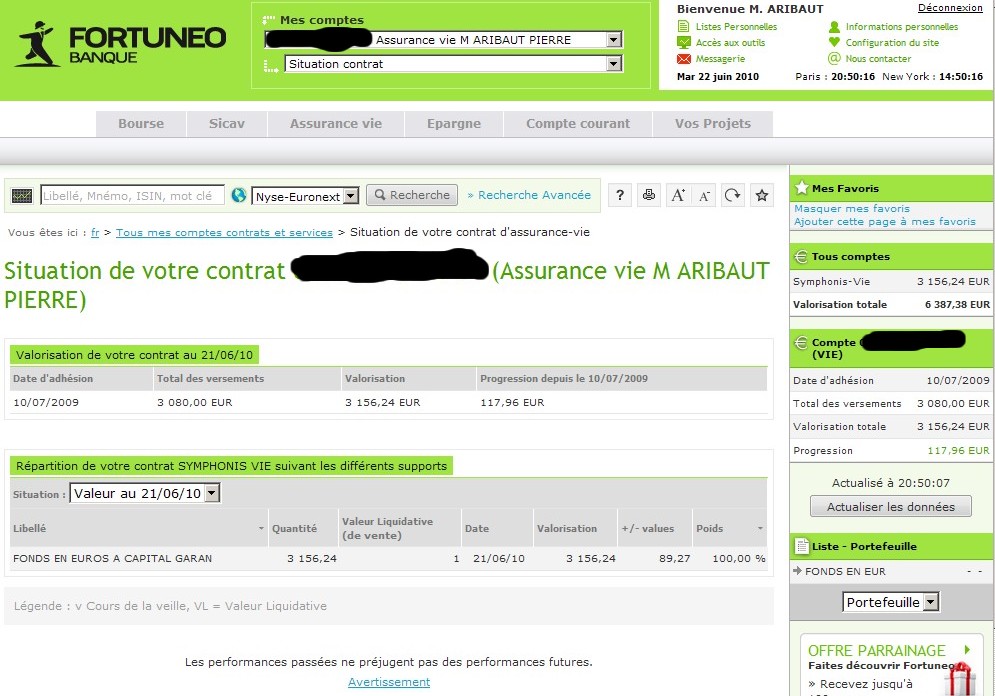
Task: Open the account selector Assurance vie dropdown
Action: pos(444,40)
